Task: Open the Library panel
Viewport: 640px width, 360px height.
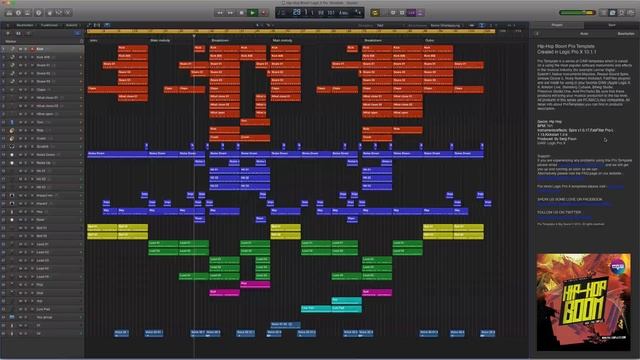Action: (9, 13)
